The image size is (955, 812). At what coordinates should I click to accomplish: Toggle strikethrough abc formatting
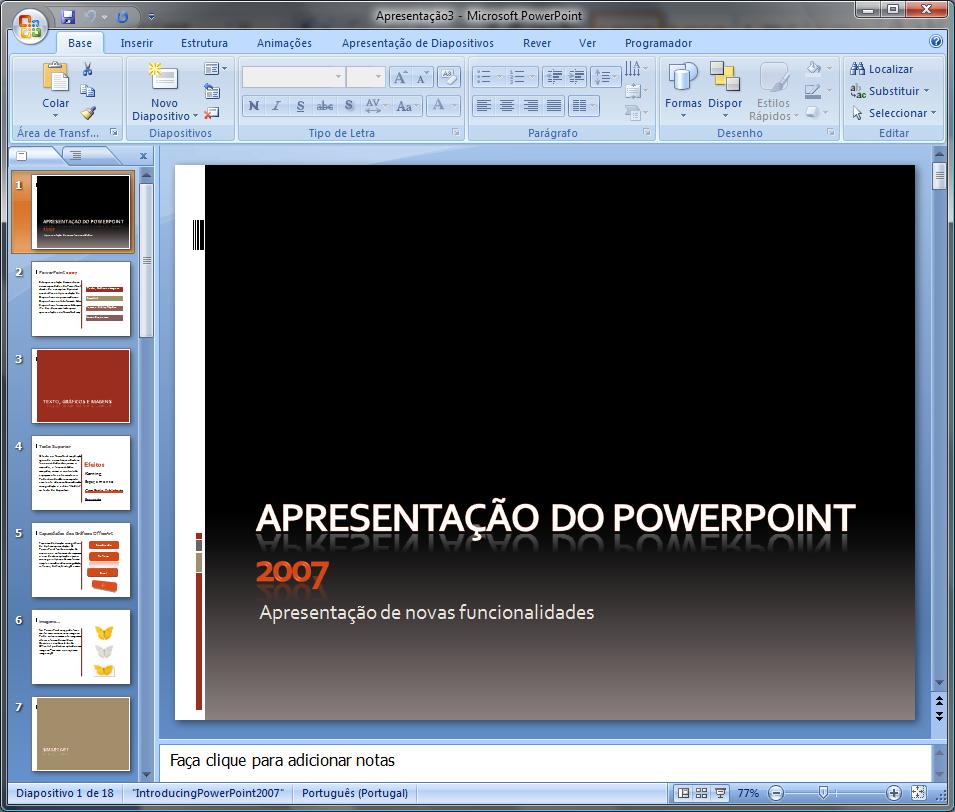pos(324,106)
